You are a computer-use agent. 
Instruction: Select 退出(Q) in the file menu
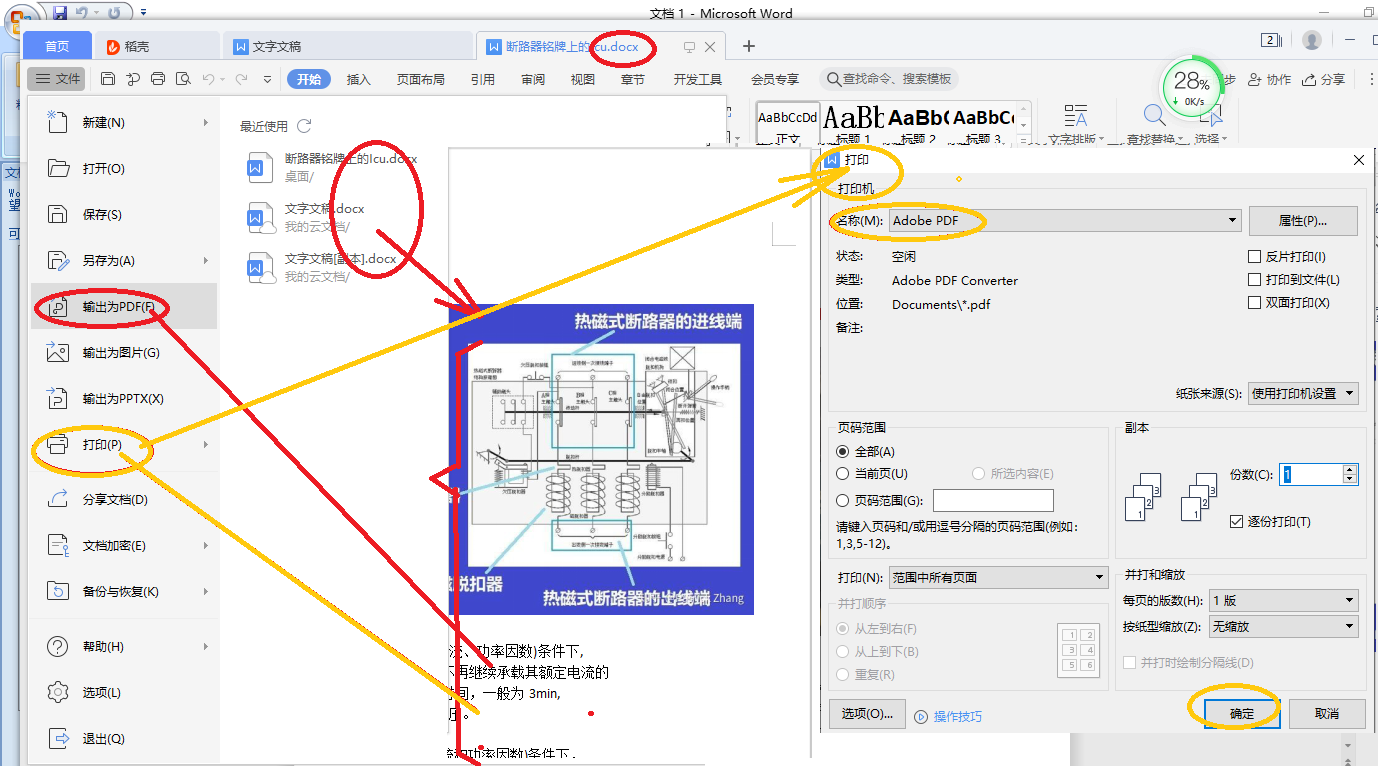124,738
